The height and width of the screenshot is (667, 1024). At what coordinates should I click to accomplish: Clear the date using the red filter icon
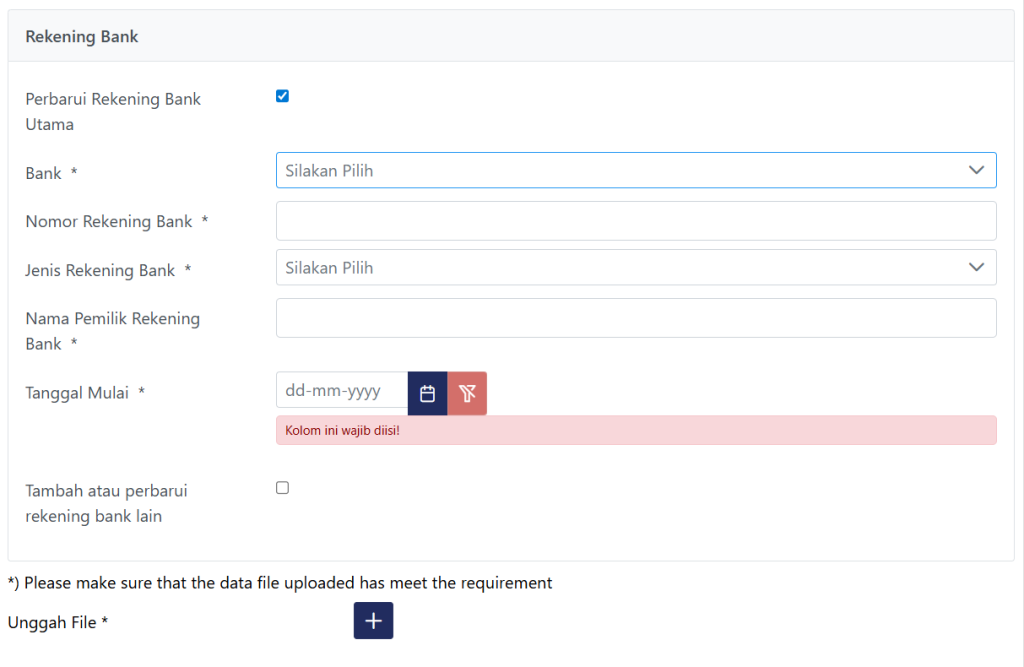click(467, 393)
